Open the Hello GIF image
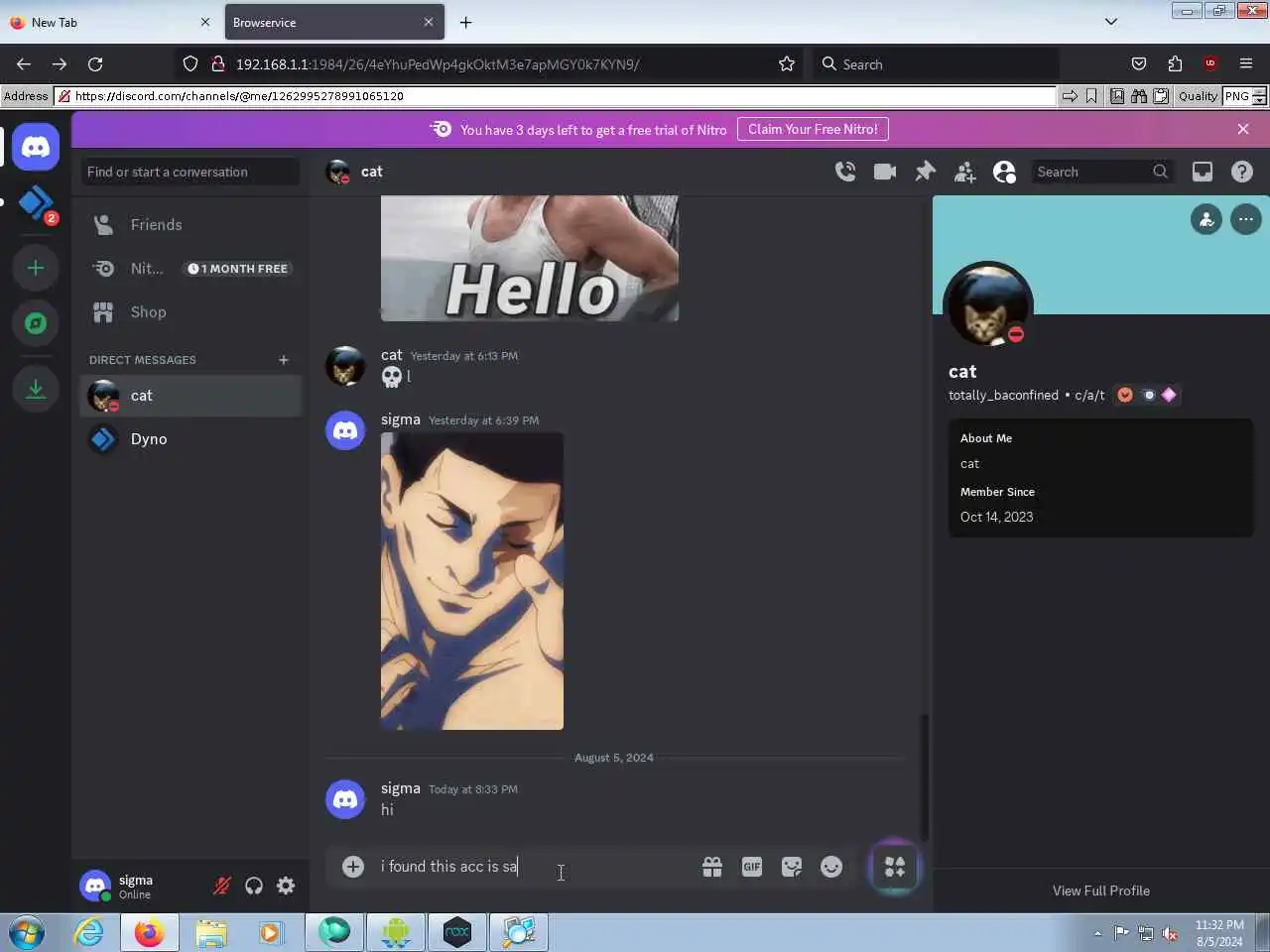 530,258
